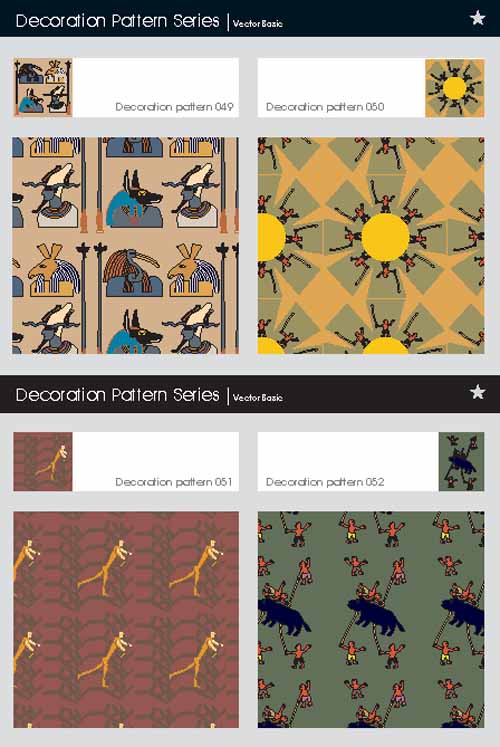Open the large Egyptian gods pattern 049 preview
The height and width of the screenshot is (747, 500).
pyautogui.click(x=126, y=246)
